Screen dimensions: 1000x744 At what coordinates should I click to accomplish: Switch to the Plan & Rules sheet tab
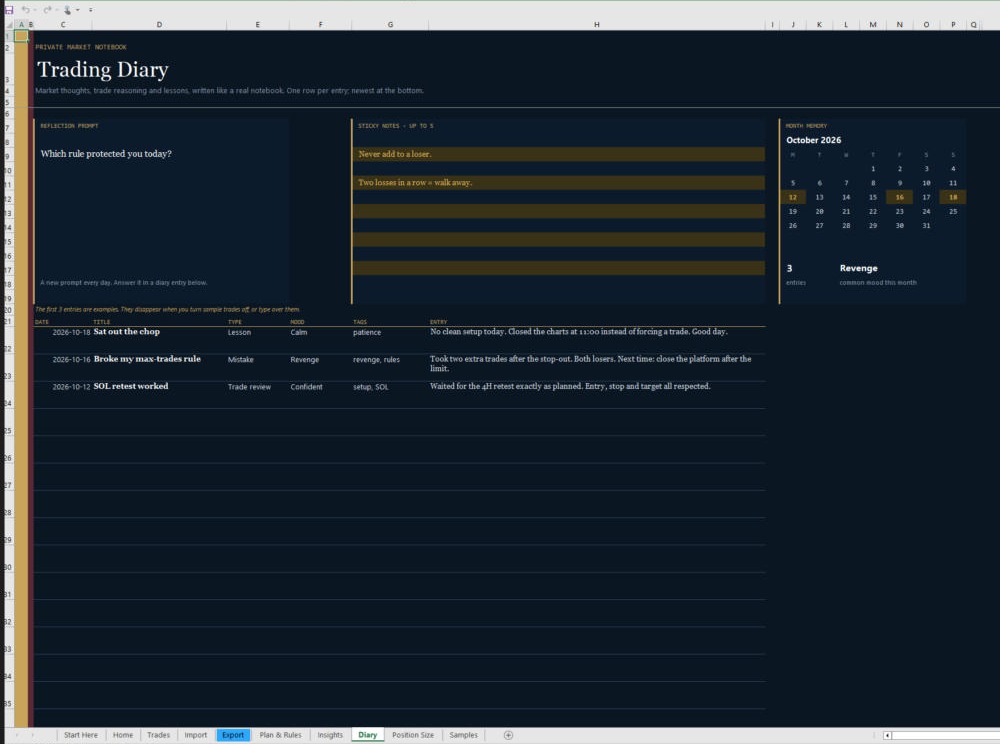pos(281,735)
